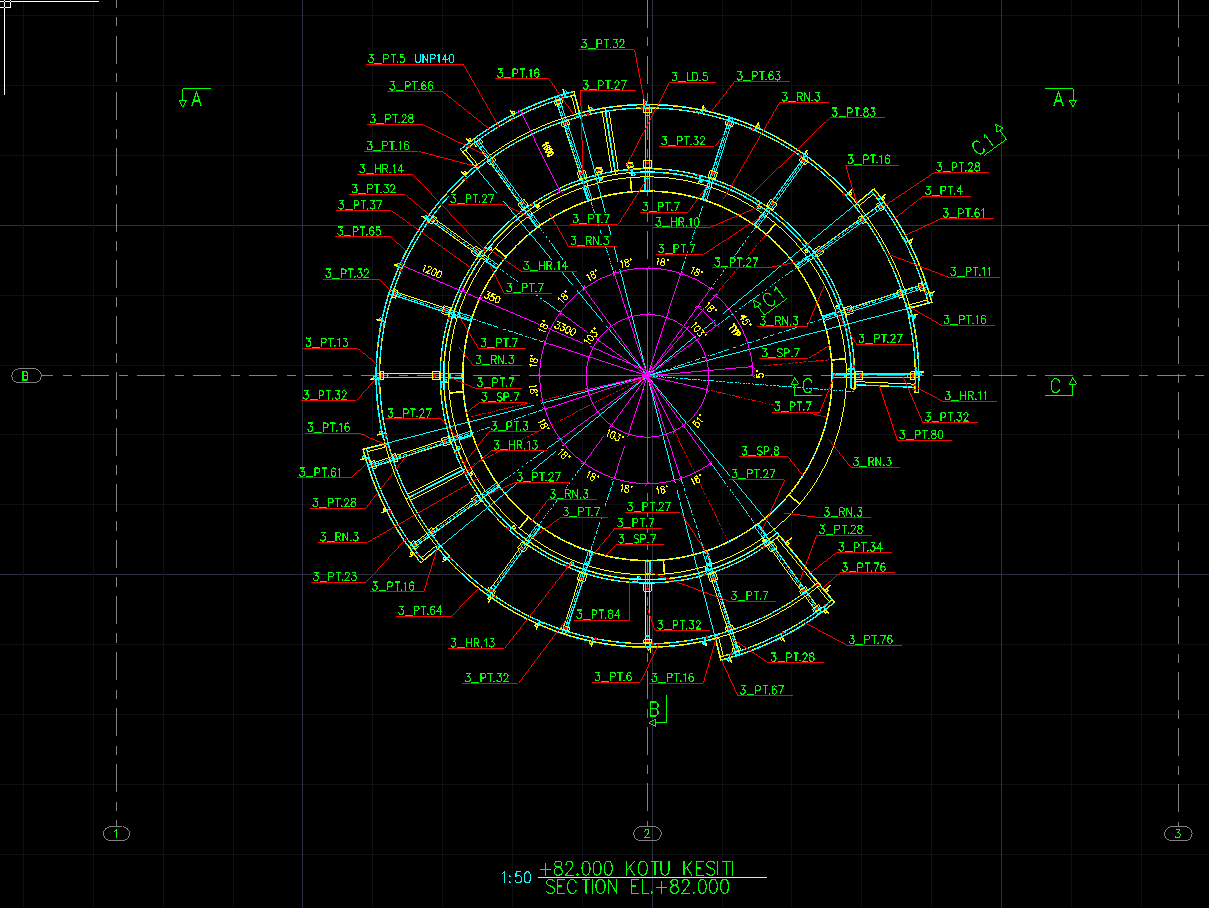Image resolution: width=1209 pixels, height=908 pixels.
Task: Click grid axis bubble 1
Action: (117, 833)
